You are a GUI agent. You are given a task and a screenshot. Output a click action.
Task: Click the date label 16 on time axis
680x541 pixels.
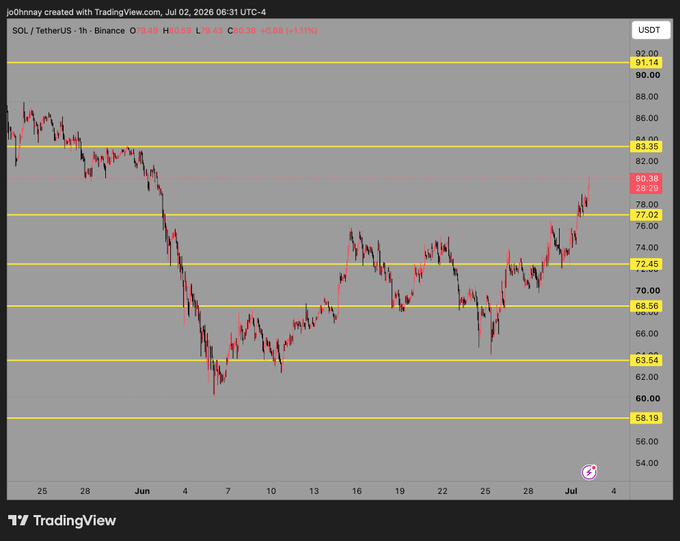(x=356, y=491)
